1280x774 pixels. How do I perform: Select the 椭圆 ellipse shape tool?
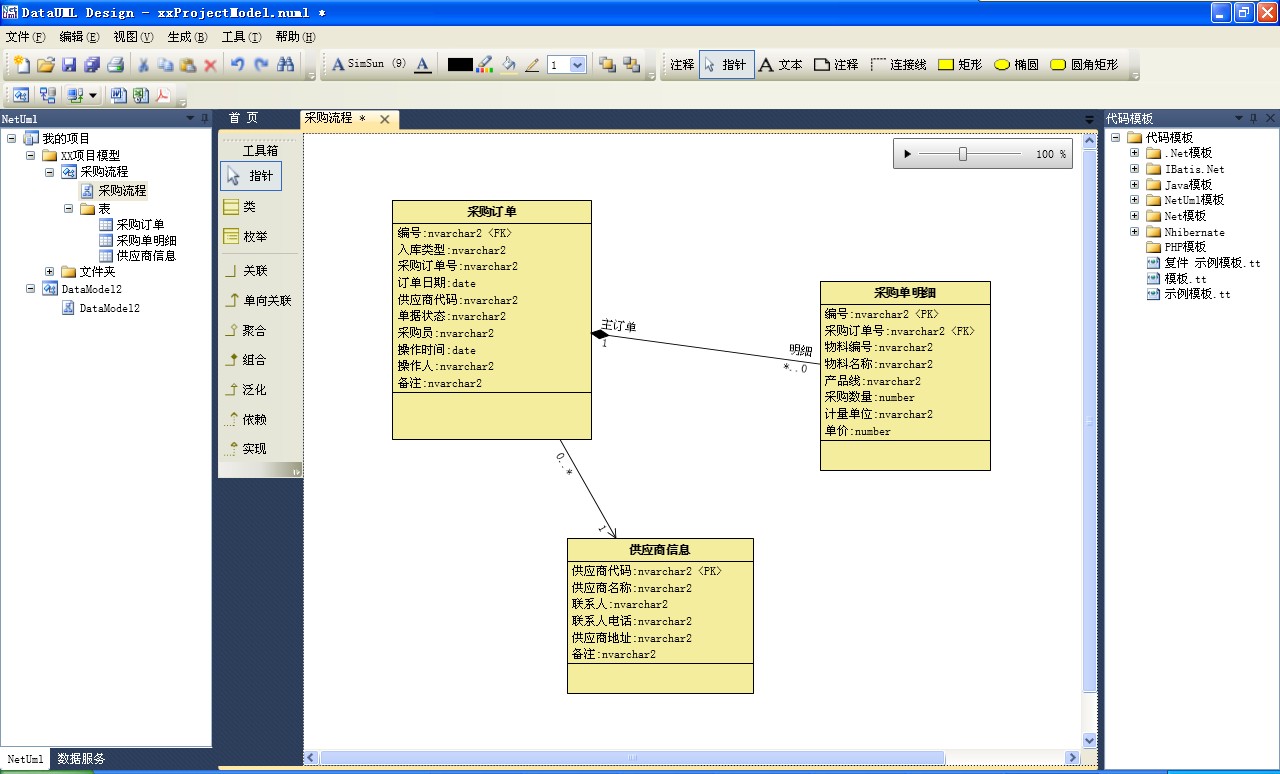pos(1016,64)
